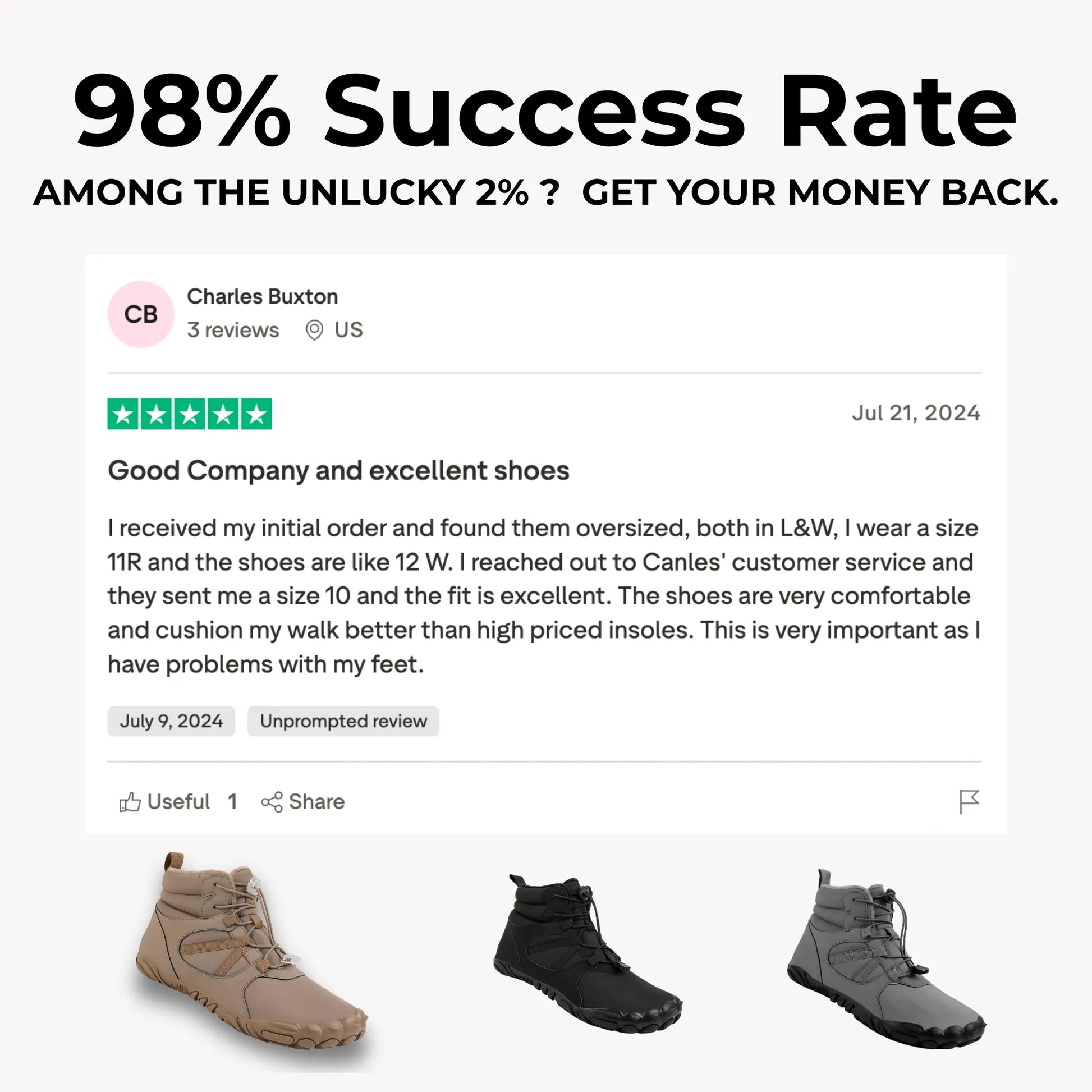Viewport: 1092px width, 1092px height.
Task: Open Charles Buxton's reviewer profile name
Action: 262,297
